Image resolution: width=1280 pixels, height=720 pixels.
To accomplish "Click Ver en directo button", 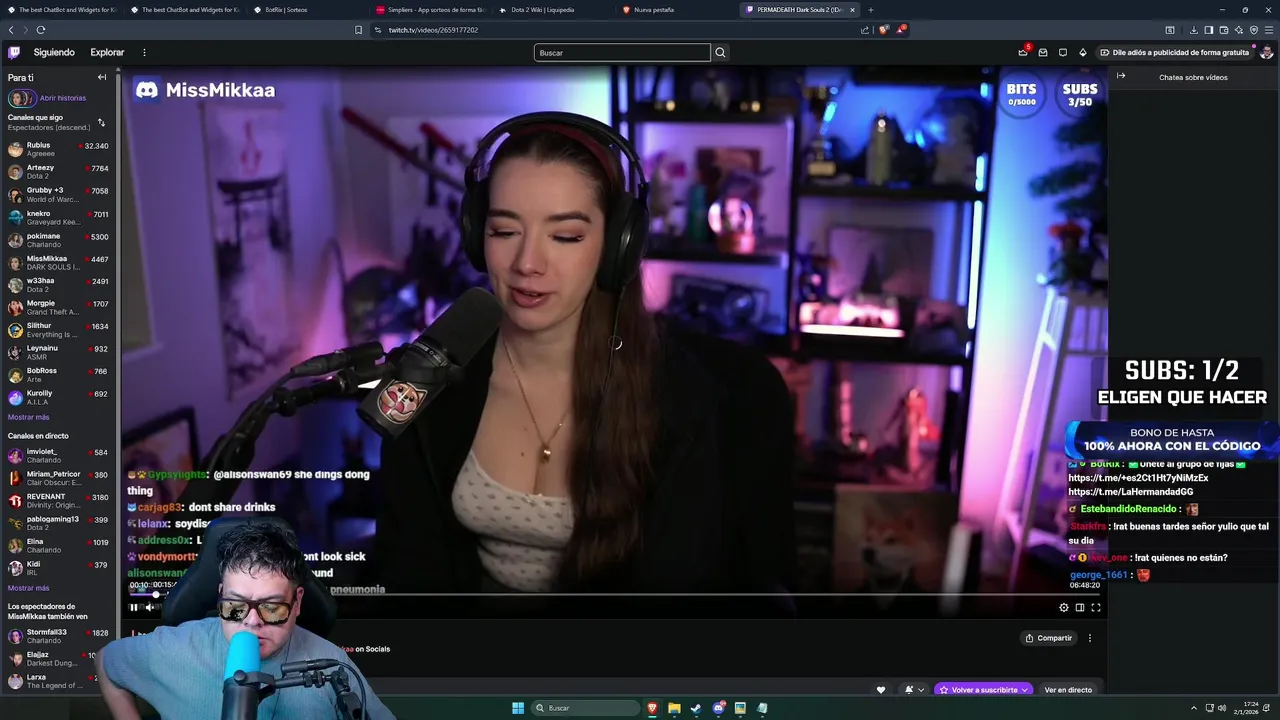I will click(x=1068, y=690).
